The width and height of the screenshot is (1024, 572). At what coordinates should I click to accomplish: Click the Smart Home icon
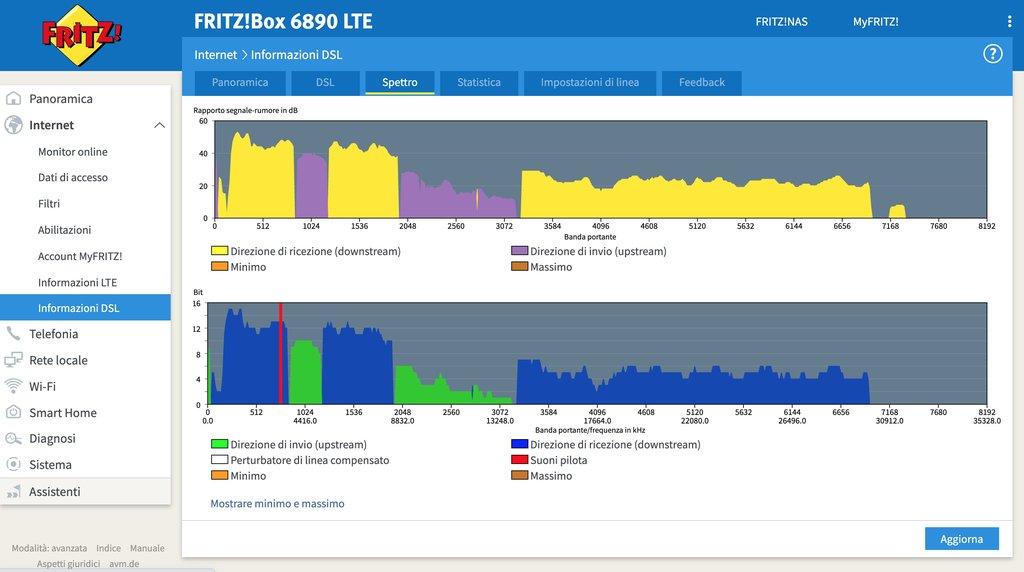point(14,412)
